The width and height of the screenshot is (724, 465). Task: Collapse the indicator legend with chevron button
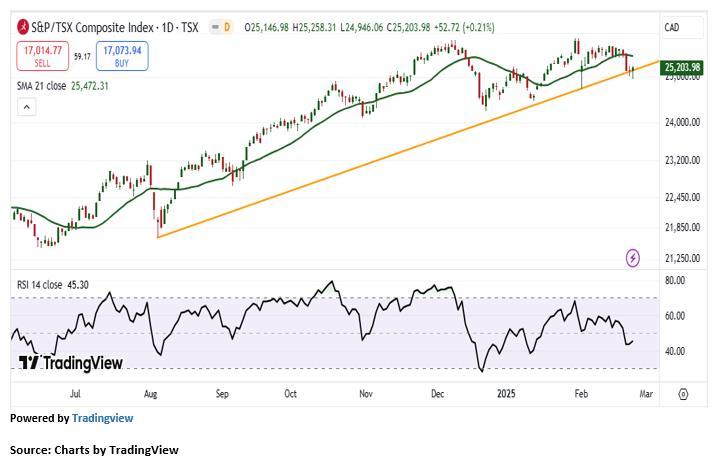click(x=26, y=107)
